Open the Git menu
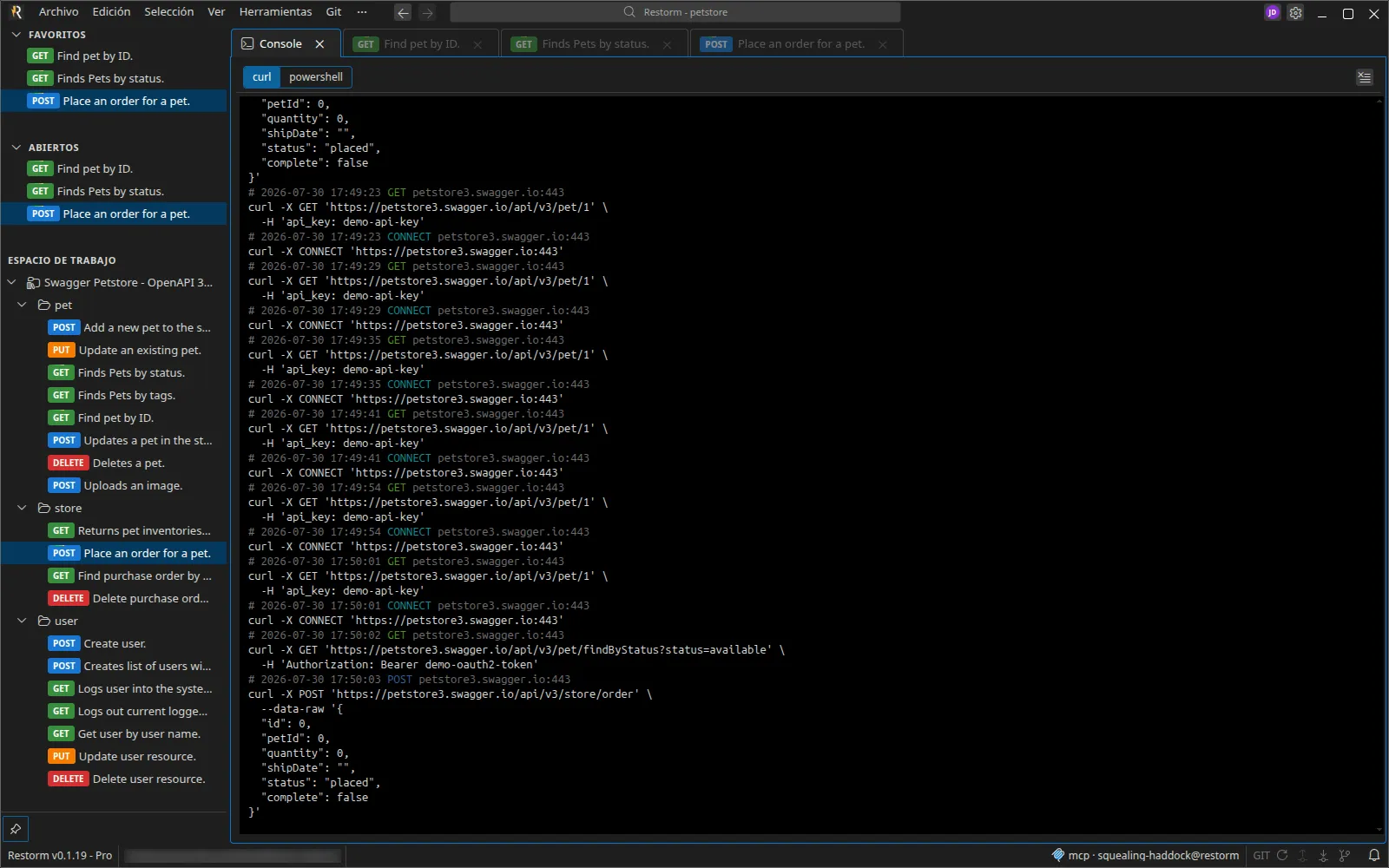Viewport: 1389px width, 868px height. pos(333,12)
